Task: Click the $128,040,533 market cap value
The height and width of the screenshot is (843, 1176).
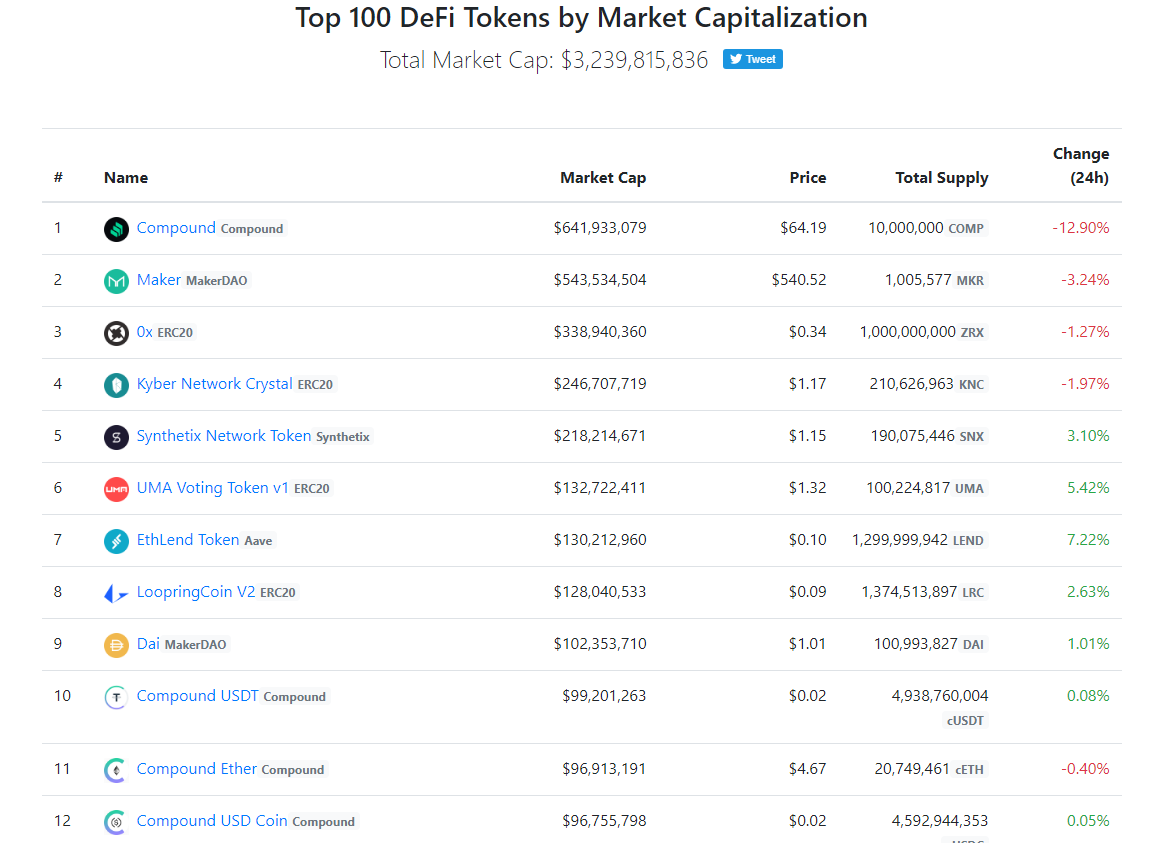Action: (x=600, y=592)
